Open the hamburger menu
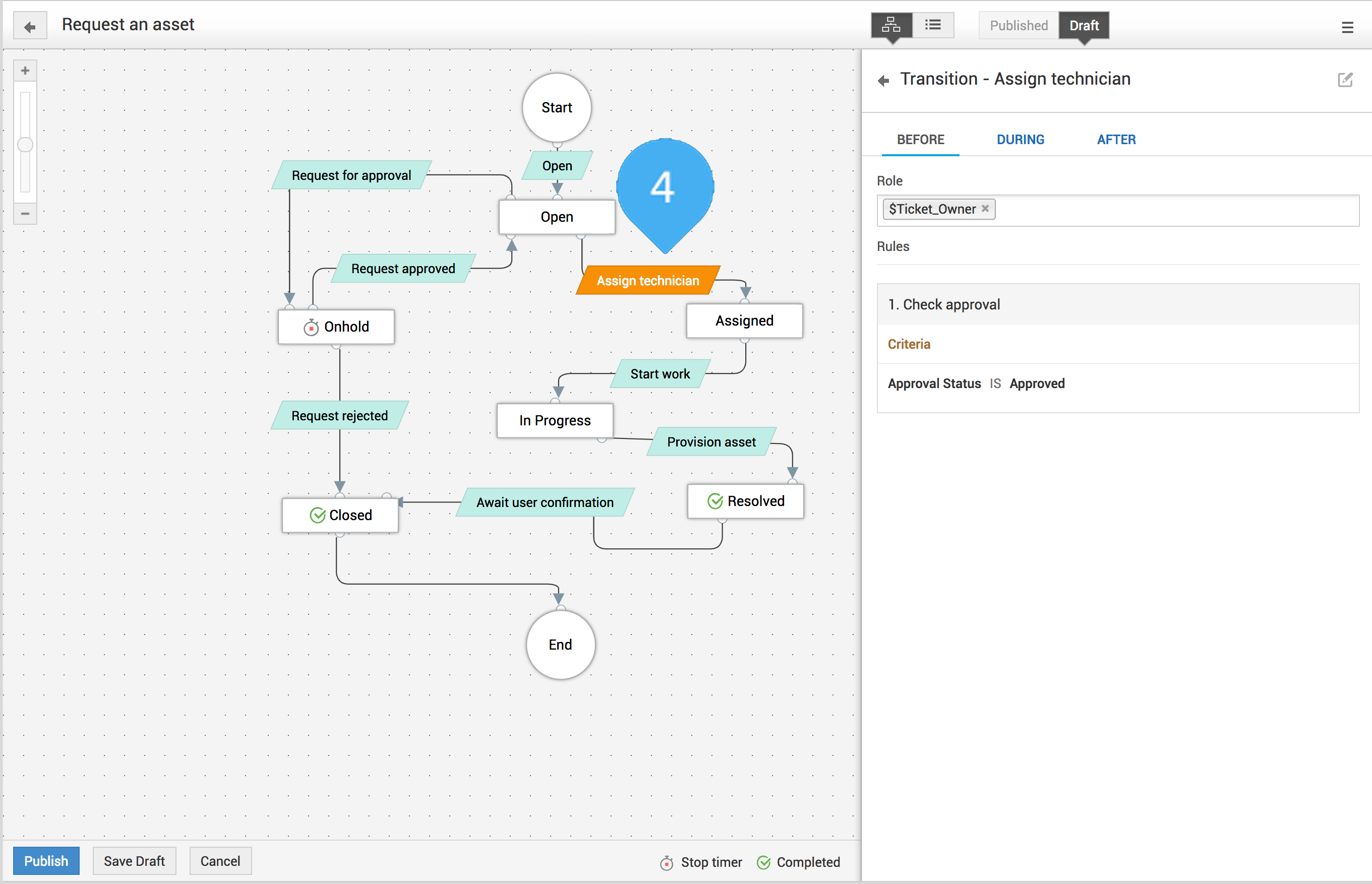The width and height of the screenshot is (1372, 884). [x=1347, y=27]
